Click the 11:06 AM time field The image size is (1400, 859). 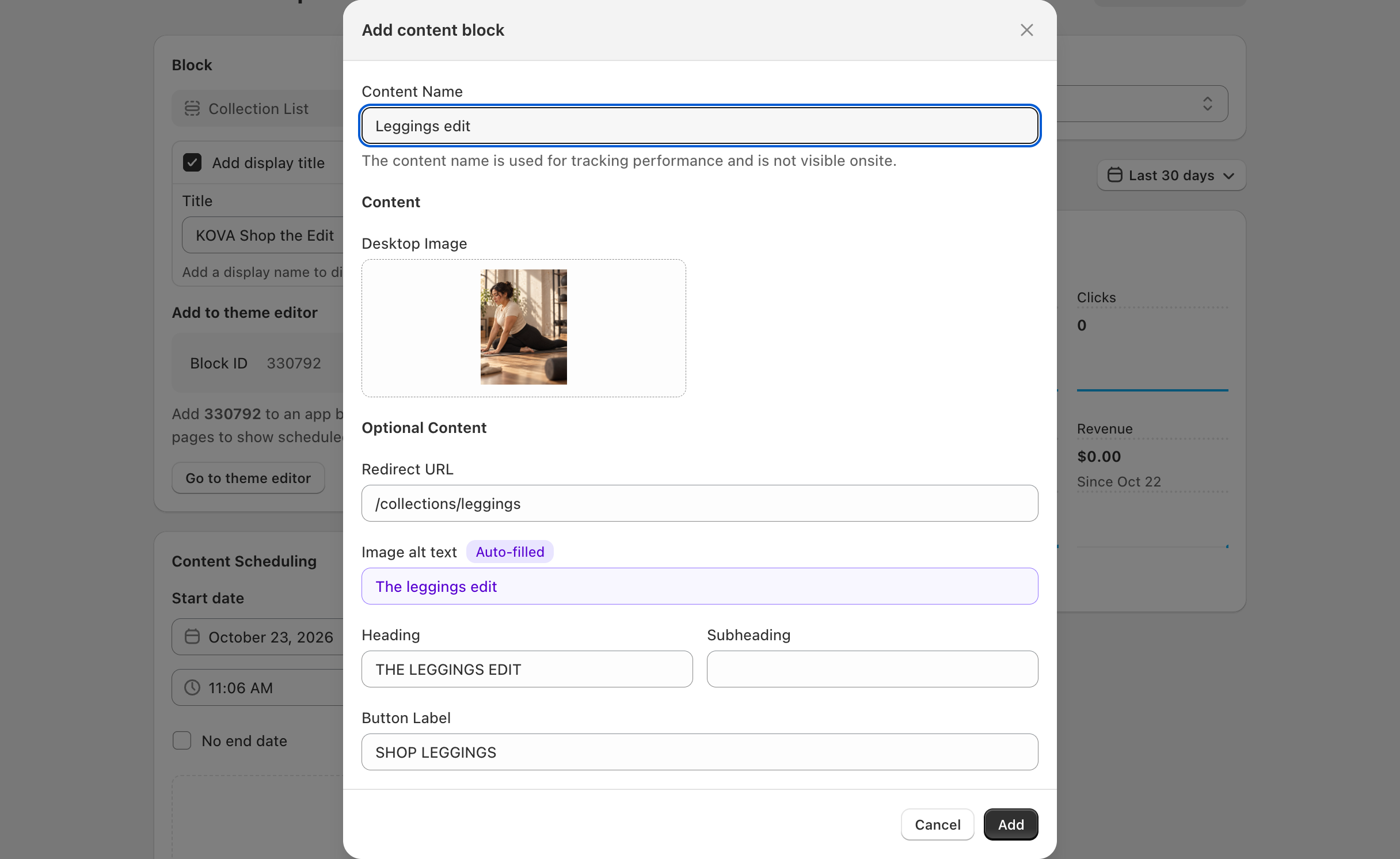[258, 687]
